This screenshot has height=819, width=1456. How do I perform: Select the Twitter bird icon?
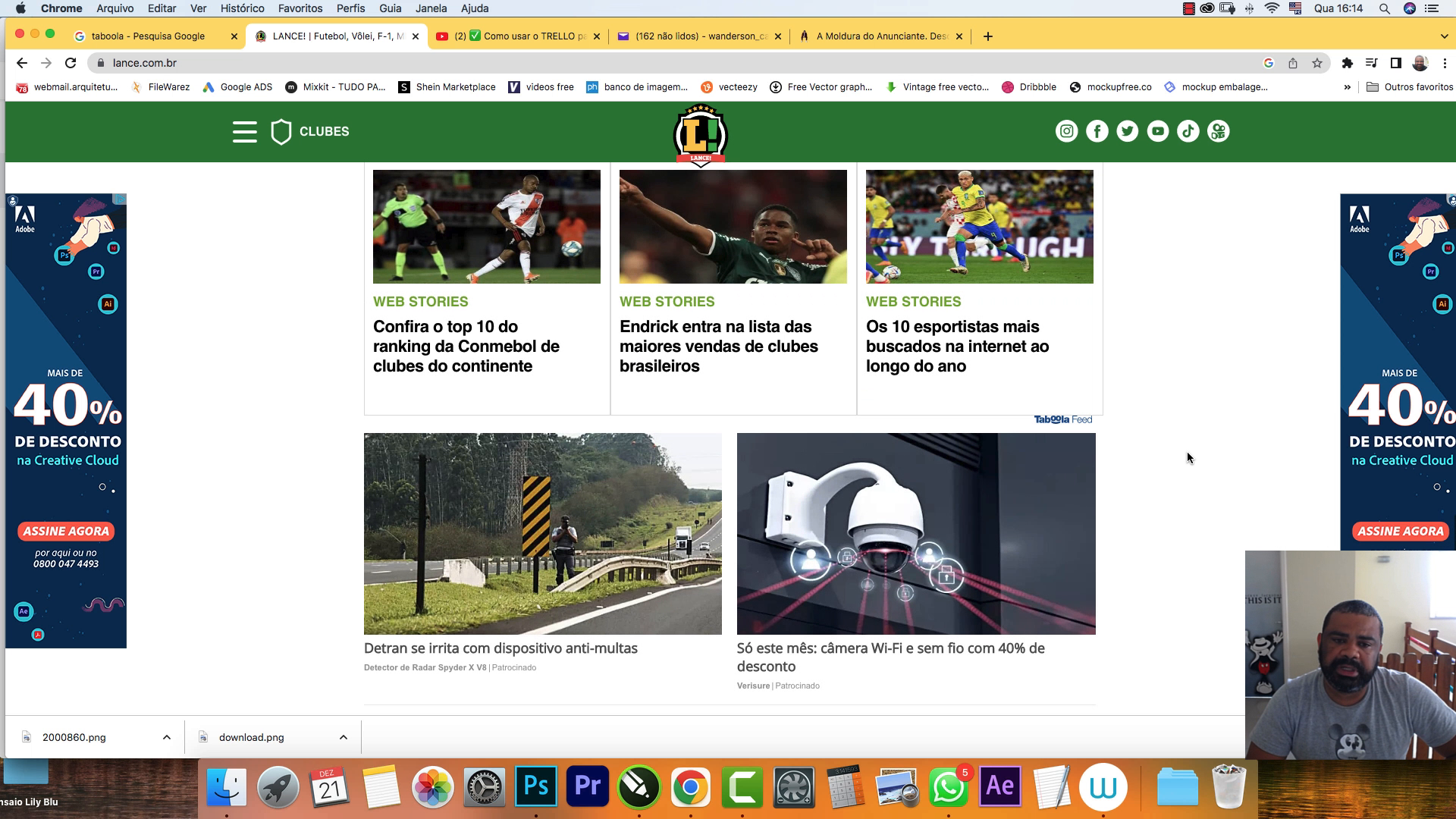[1128, 130]
